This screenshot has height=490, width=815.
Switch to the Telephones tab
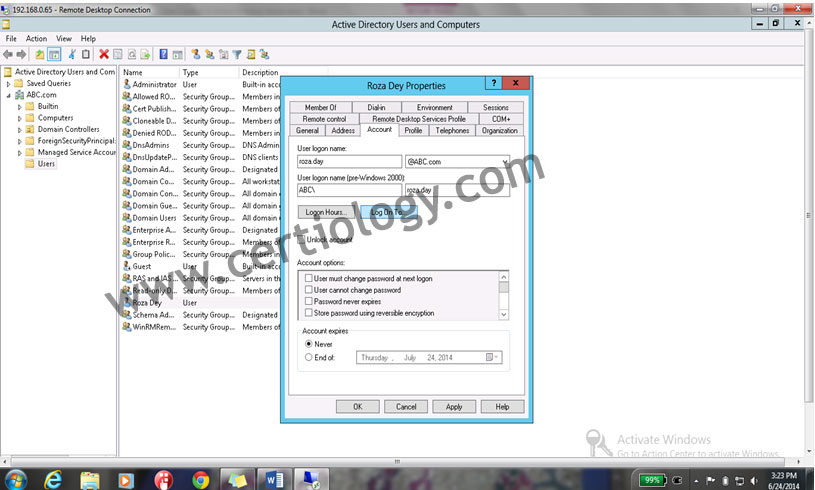tap(452, 130)
